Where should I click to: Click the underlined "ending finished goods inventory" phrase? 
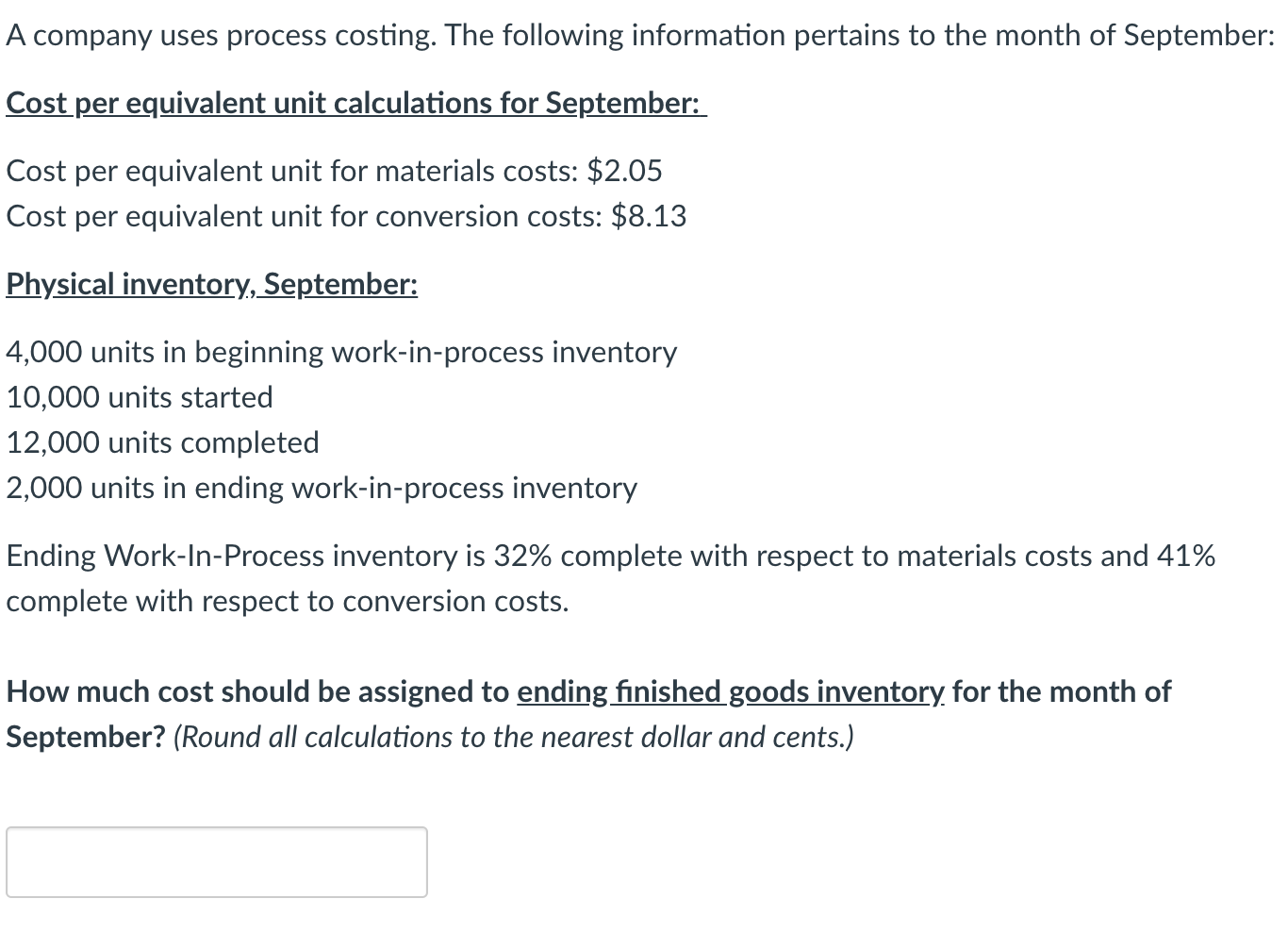click(x=730, y=691)
